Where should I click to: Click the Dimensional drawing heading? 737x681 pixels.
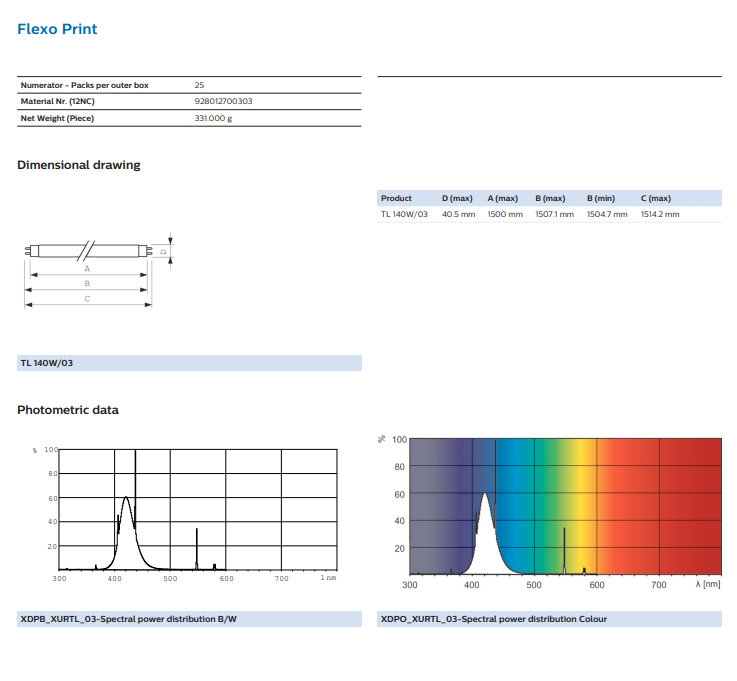point(78,165)
